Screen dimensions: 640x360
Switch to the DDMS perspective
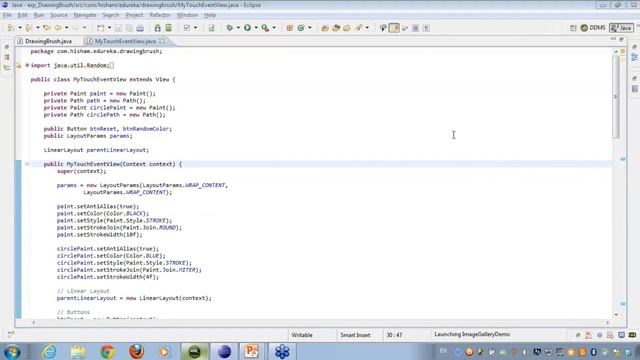(x=593, y=28)
